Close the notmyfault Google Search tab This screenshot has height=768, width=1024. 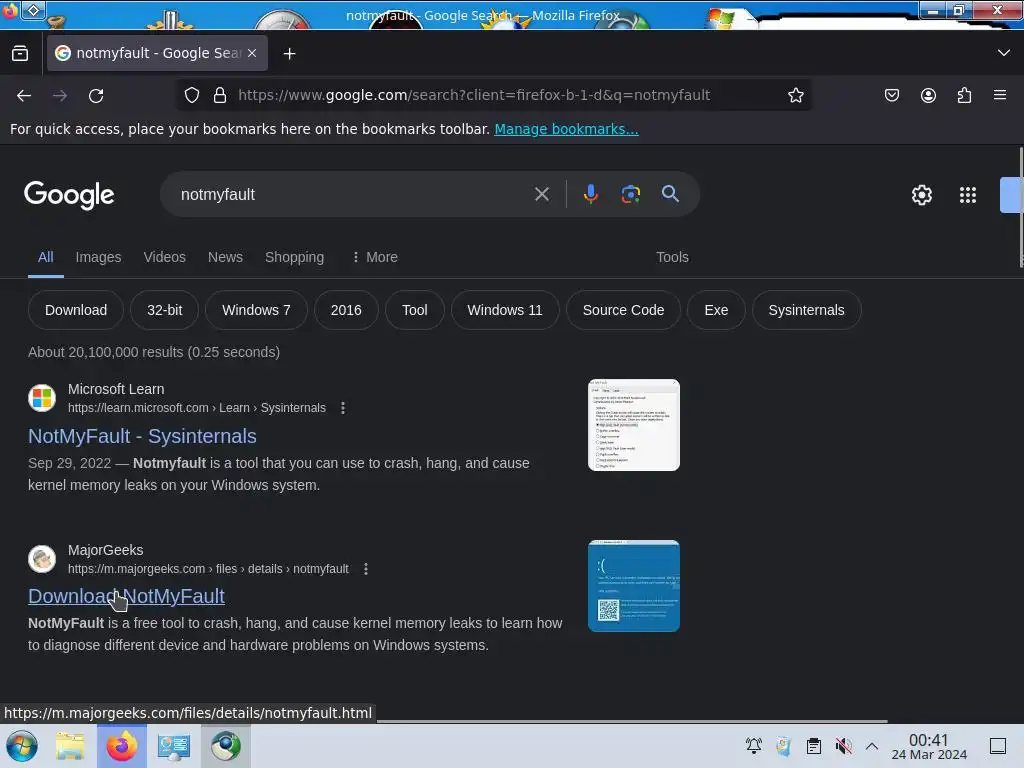click(252, 54)
